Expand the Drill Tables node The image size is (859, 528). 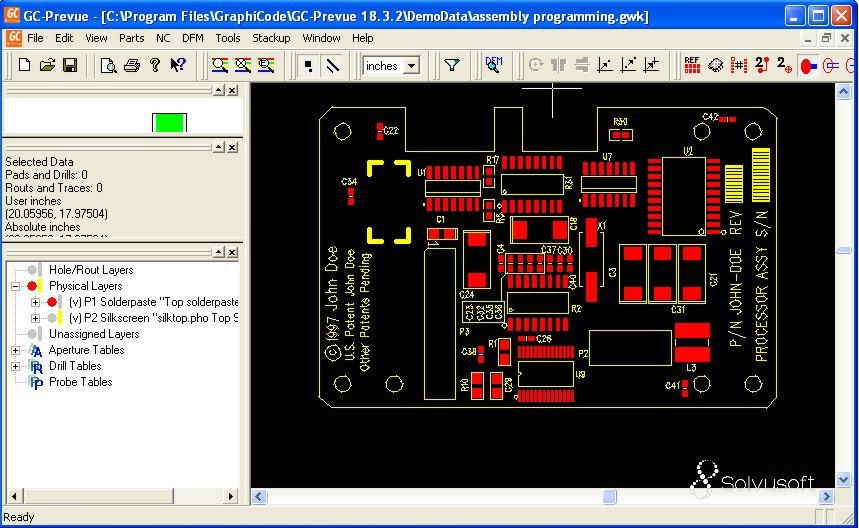(15, 366)
